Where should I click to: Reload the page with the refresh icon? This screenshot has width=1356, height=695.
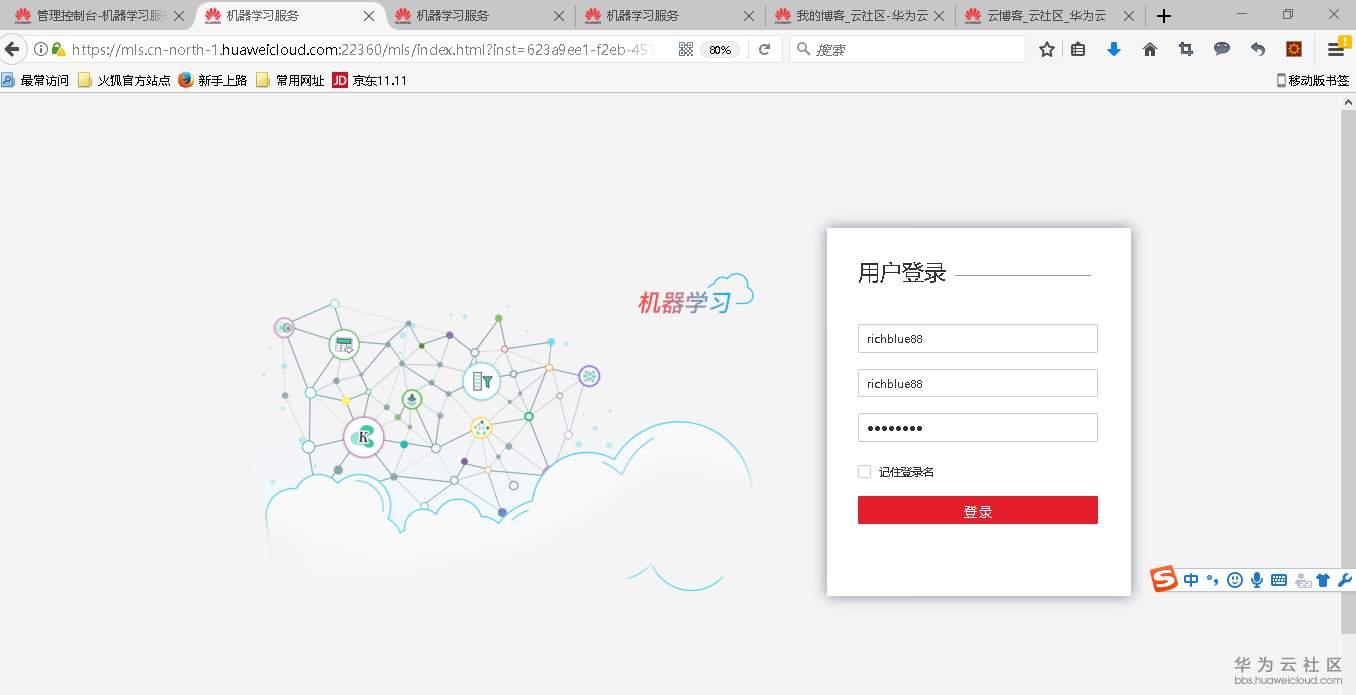coord(765,48)
